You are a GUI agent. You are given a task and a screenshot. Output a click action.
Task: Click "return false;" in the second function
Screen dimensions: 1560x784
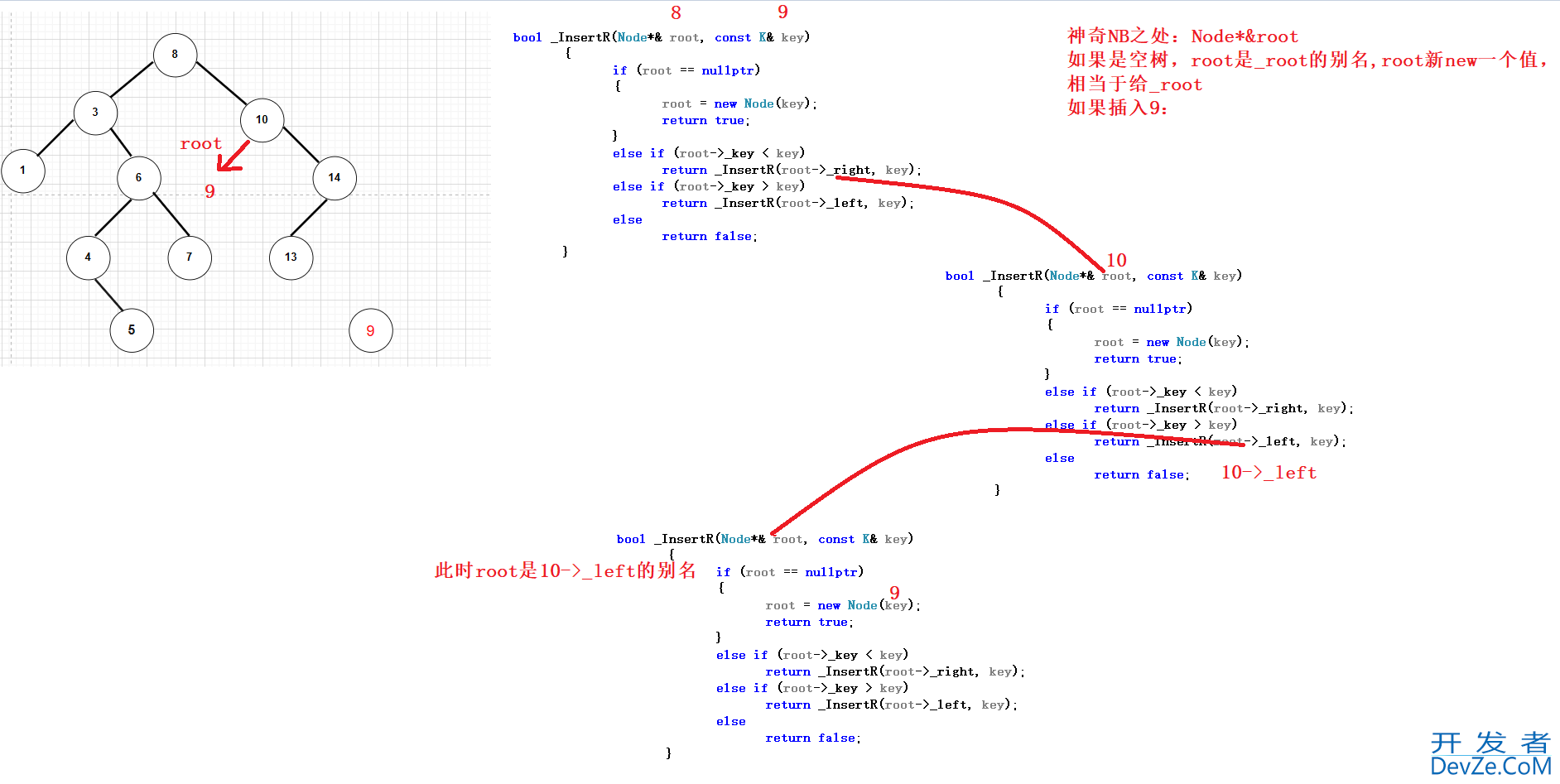click(x=1142, y=474)
